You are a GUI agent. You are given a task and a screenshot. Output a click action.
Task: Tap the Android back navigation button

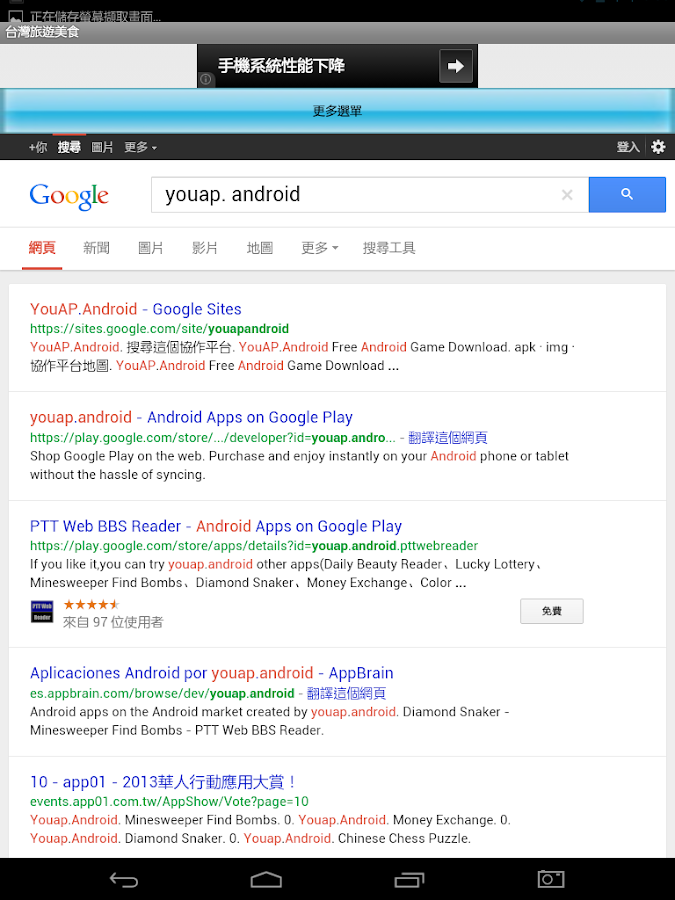point(123,879)
